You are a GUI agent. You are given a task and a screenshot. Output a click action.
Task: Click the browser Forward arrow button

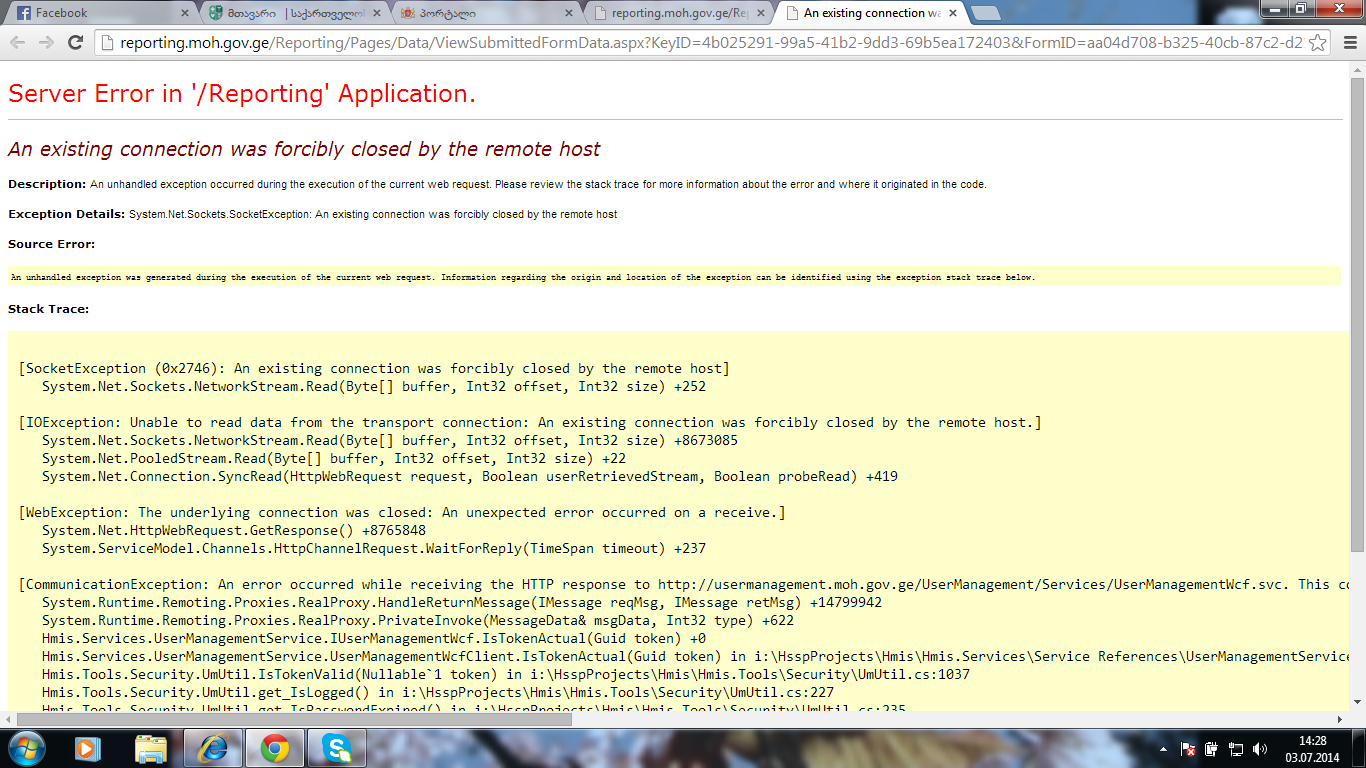point(46,42)
